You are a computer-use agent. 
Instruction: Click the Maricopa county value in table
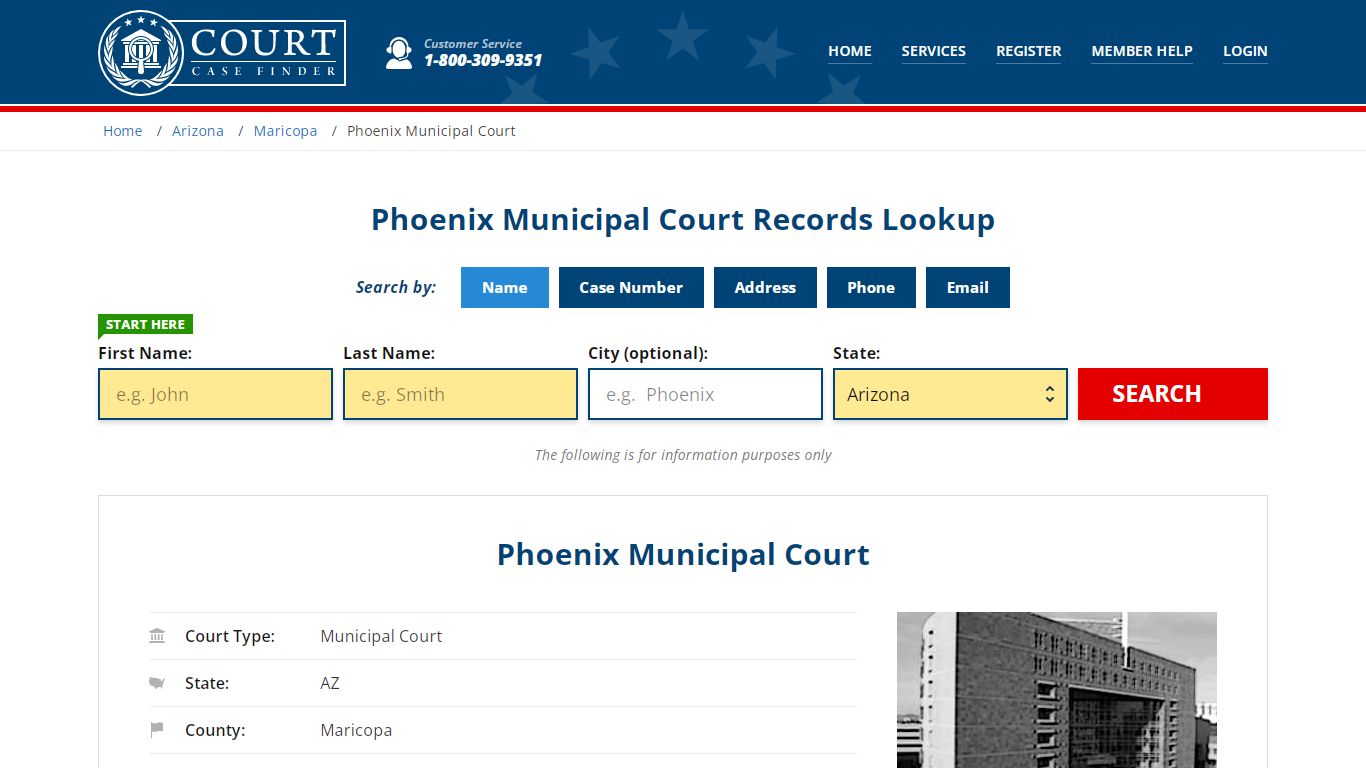[x=356, y=730]
